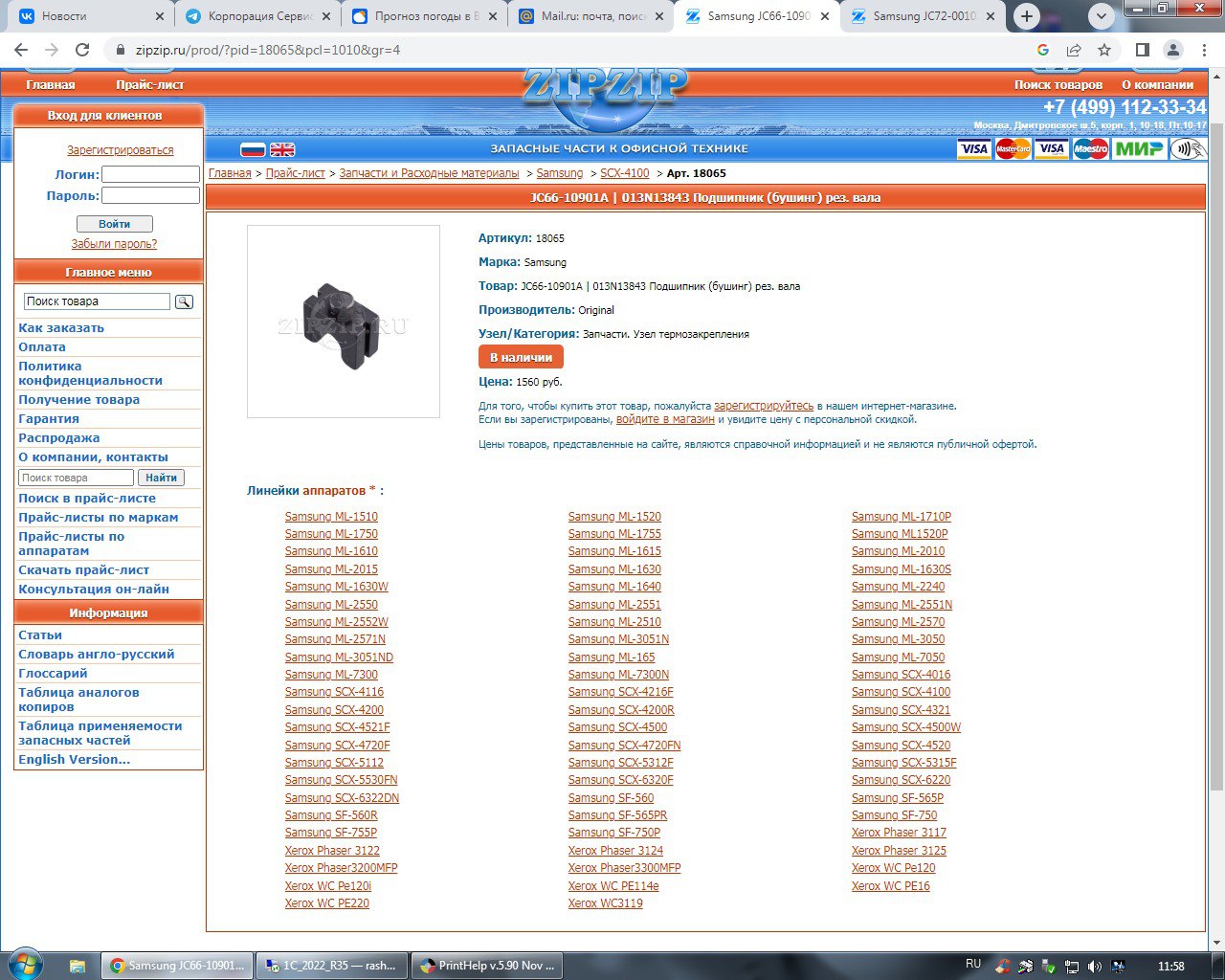Click the MasterCard payment logo
1225x980 pixels.
coord(1013,148)
